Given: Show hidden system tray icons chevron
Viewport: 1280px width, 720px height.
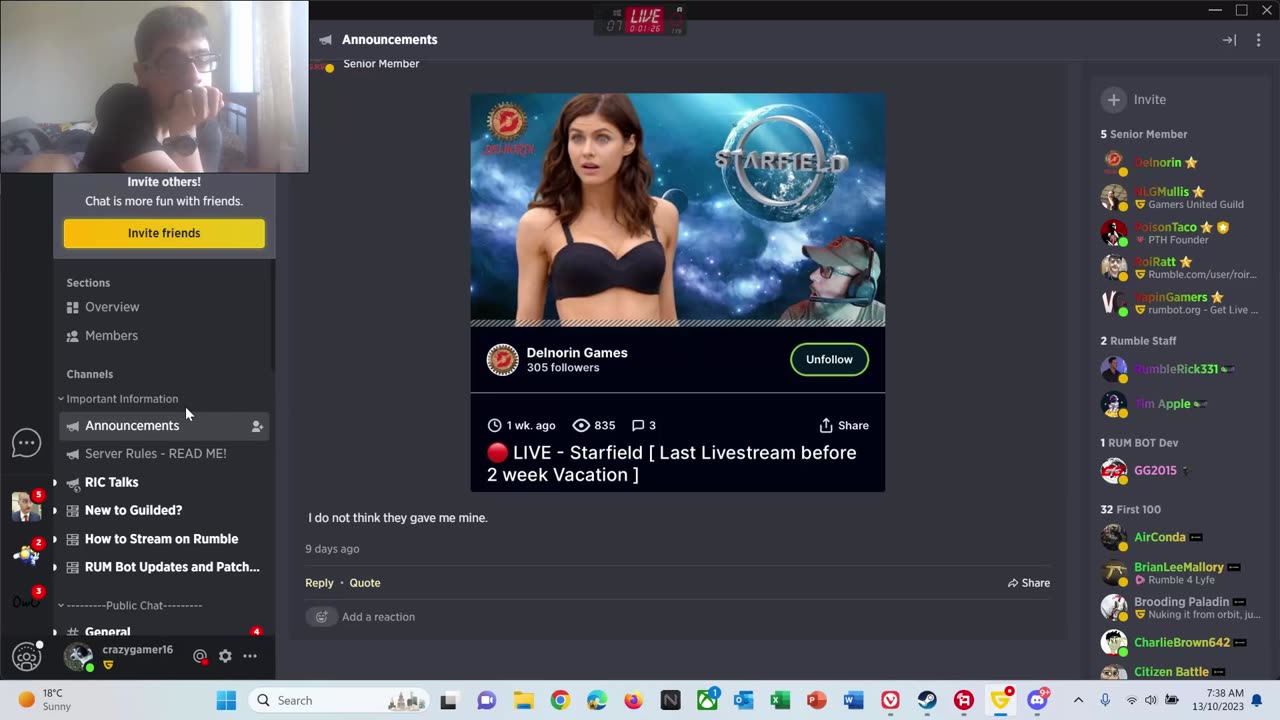Looking at the screenshot, I should [1078, 700].
